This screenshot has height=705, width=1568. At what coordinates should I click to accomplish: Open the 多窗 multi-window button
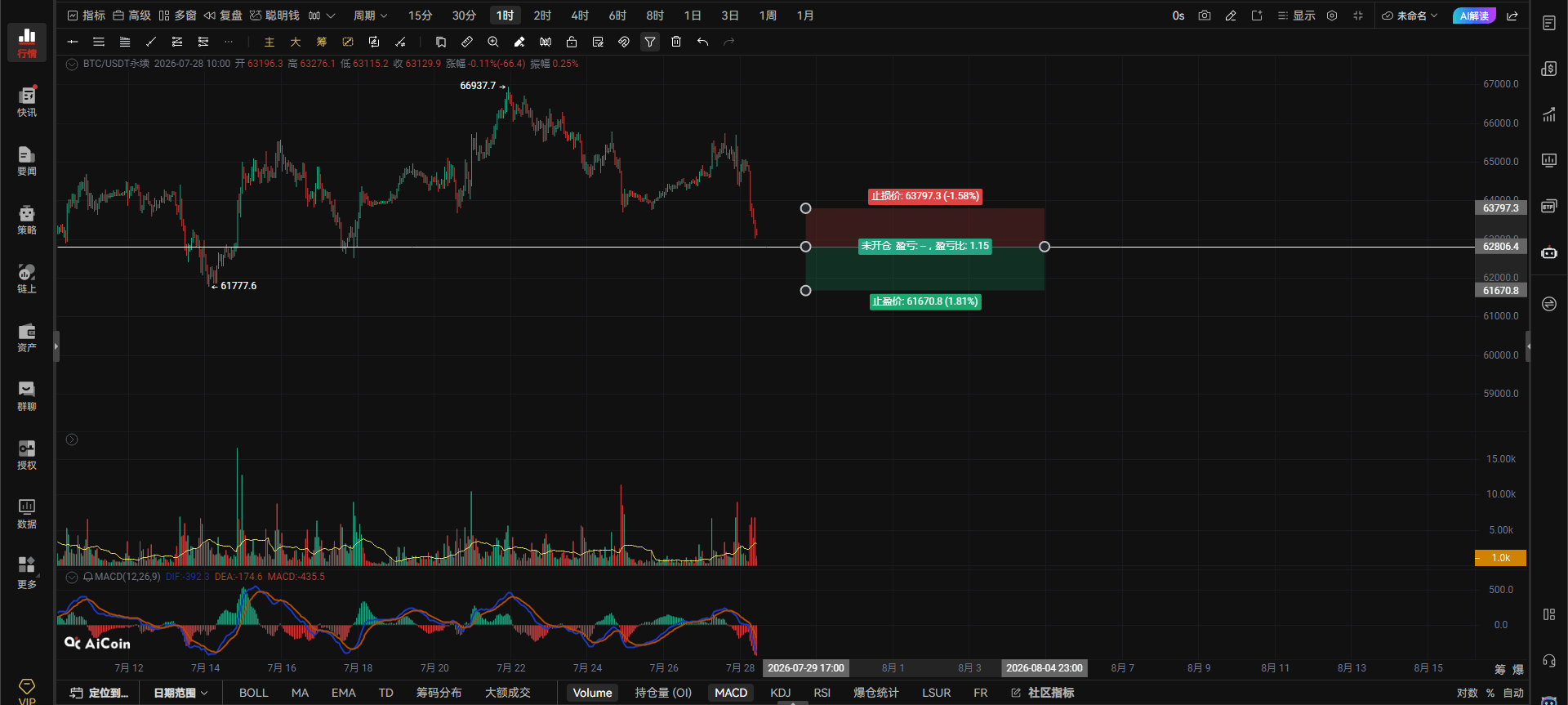point(177,16)
